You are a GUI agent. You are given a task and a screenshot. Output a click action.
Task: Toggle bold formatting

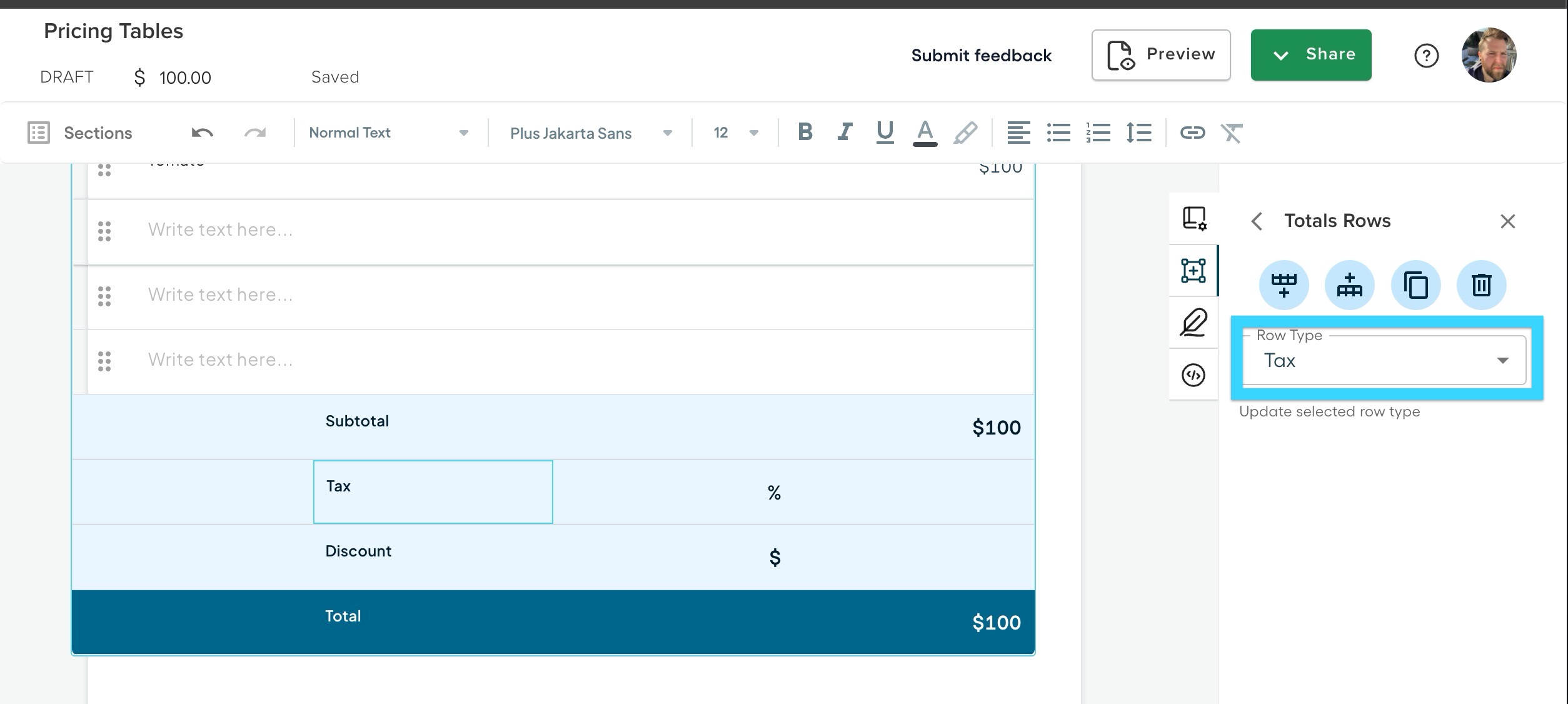[x=805, y=132]
